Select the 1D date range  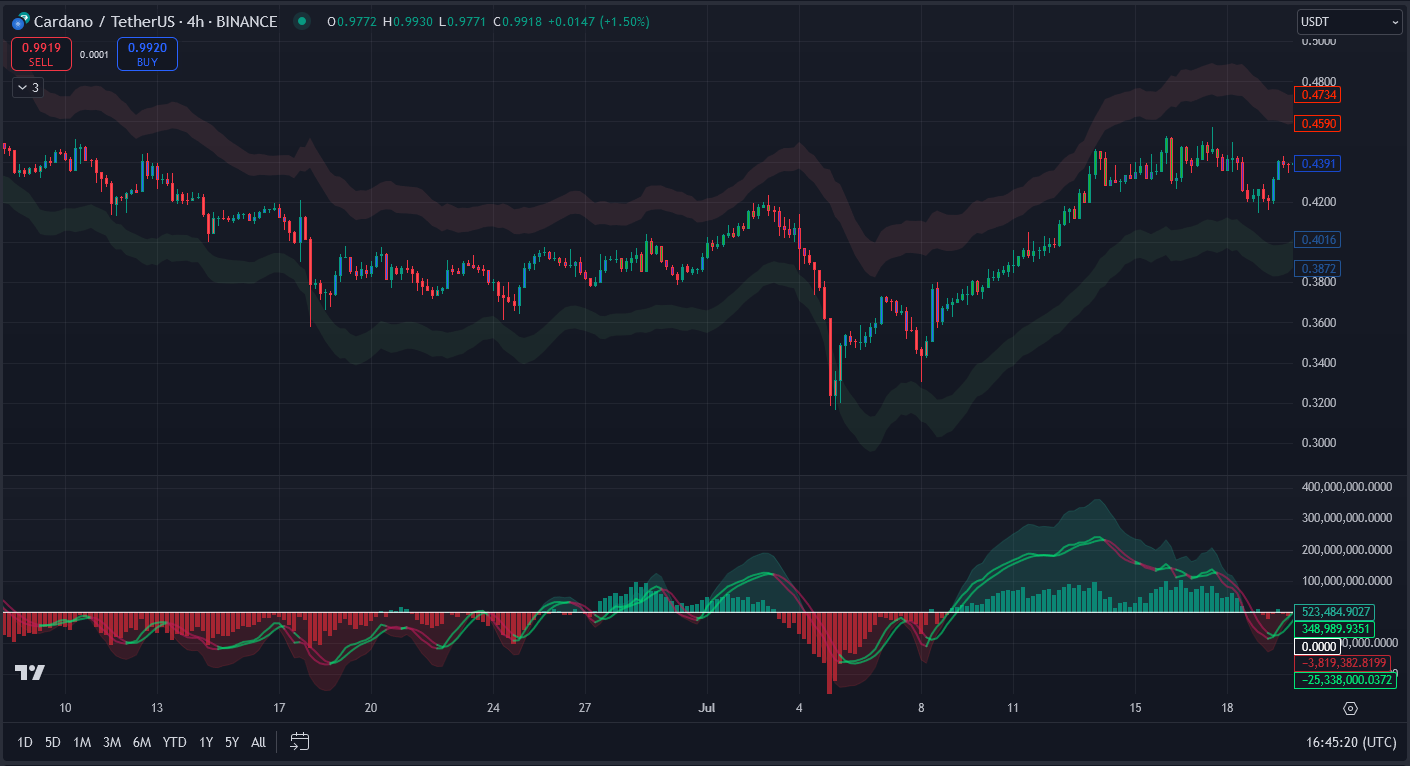pos(25,742)
